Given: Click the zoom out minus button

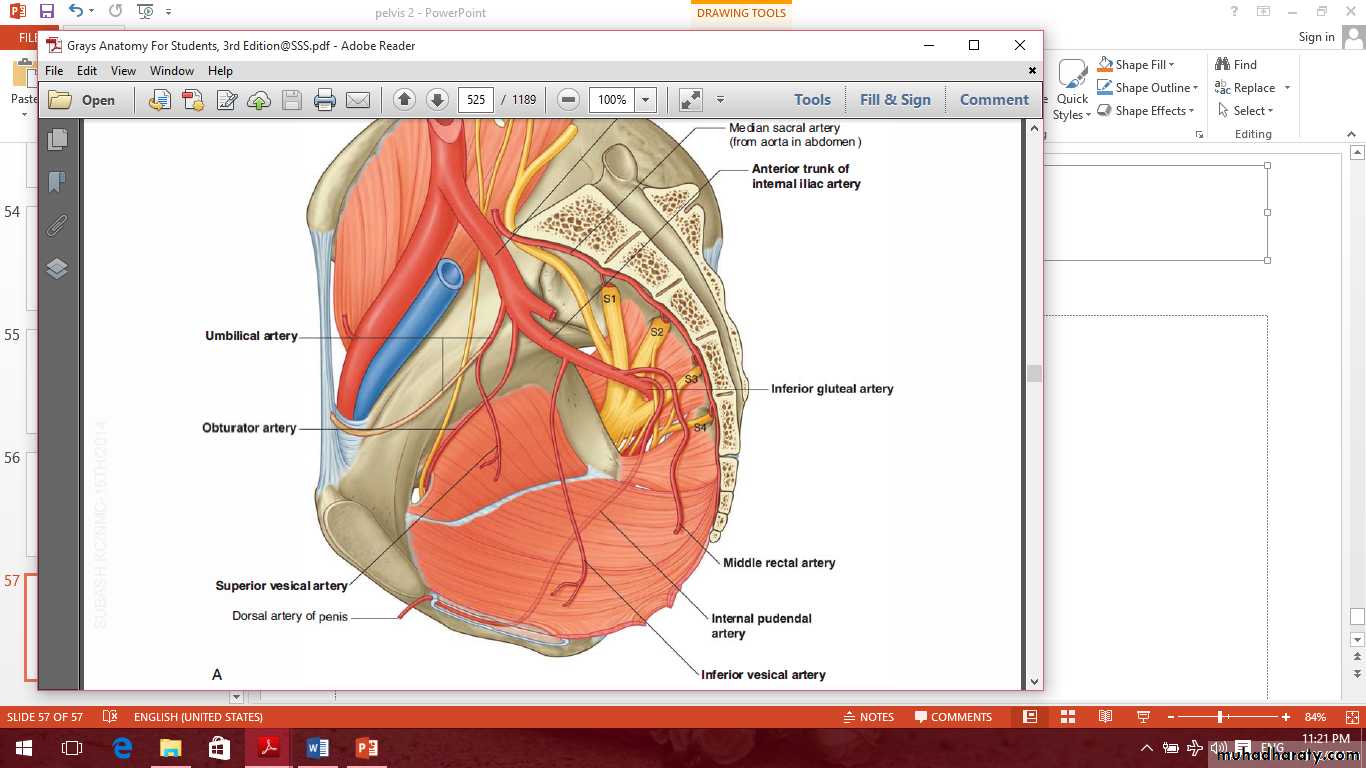Looking at the screenshot, I should [568, 100].
